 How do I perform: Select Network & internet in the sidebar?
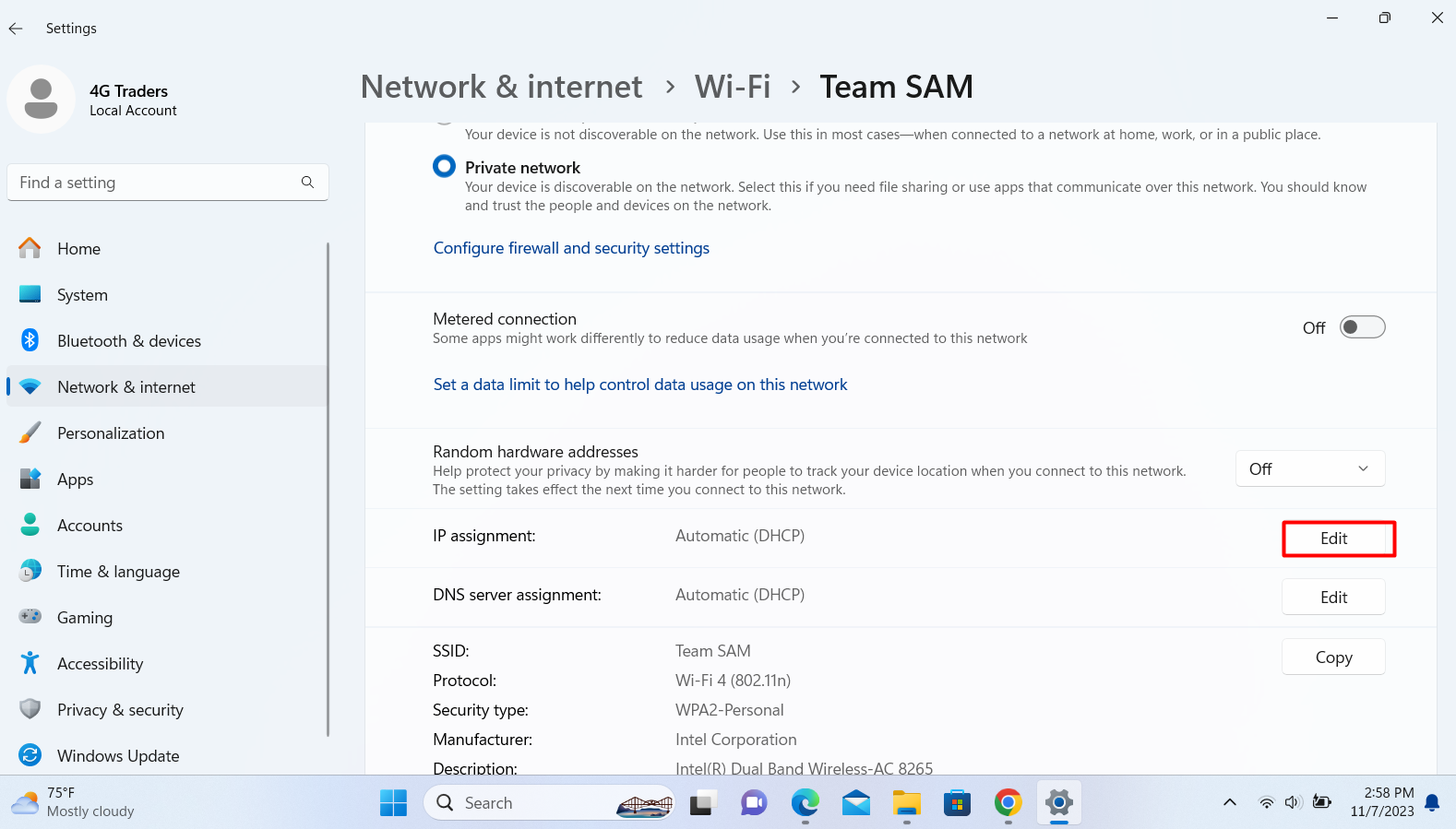click(167, 387)
